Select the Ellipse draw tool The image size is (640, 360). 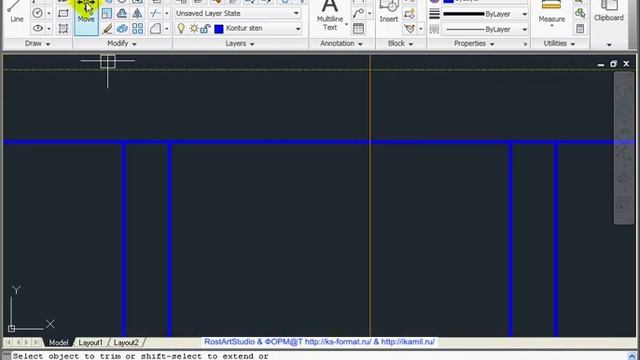38,29
